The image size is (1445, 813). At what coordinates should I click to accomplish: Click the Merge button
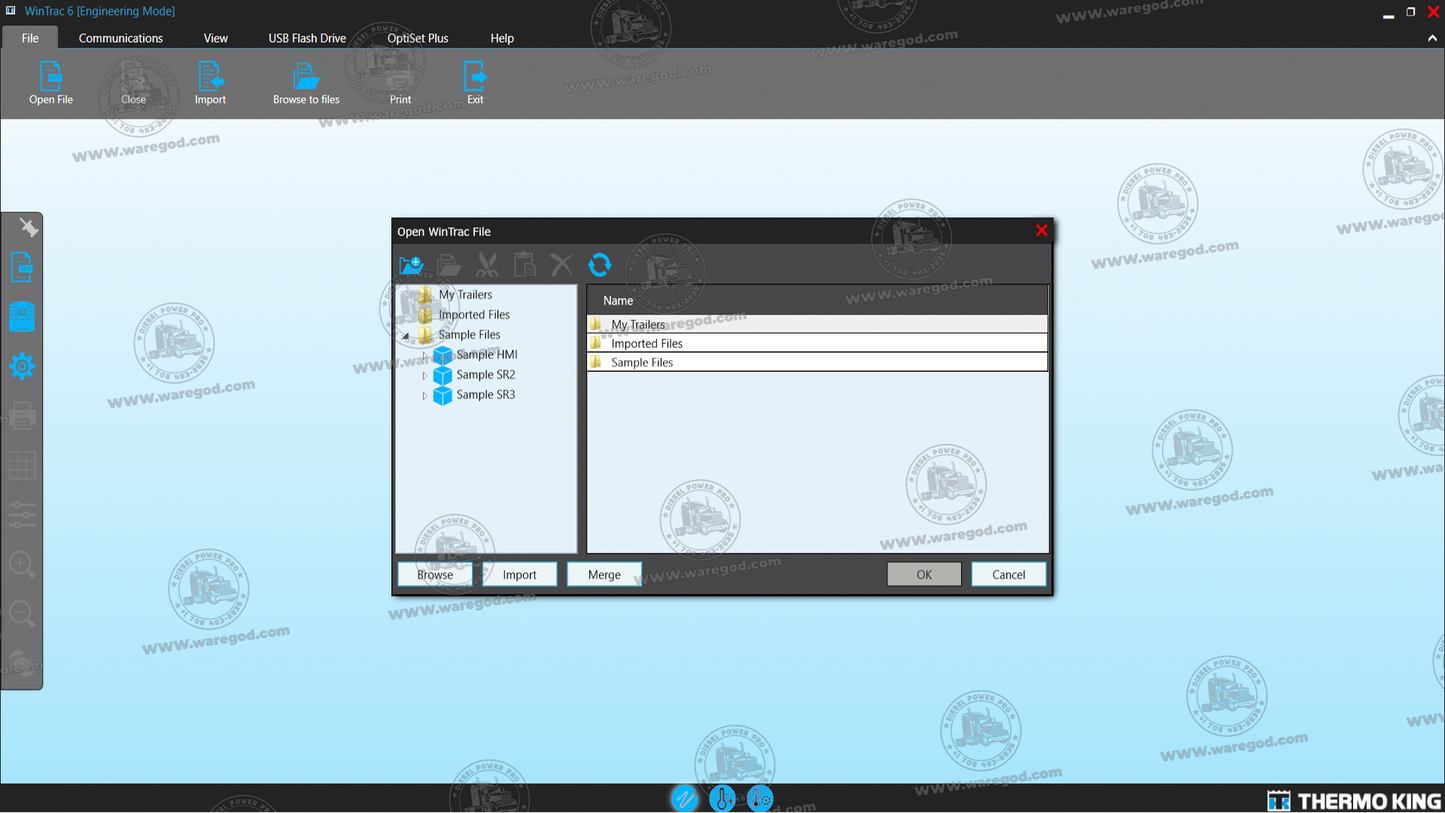pos(604,574)
